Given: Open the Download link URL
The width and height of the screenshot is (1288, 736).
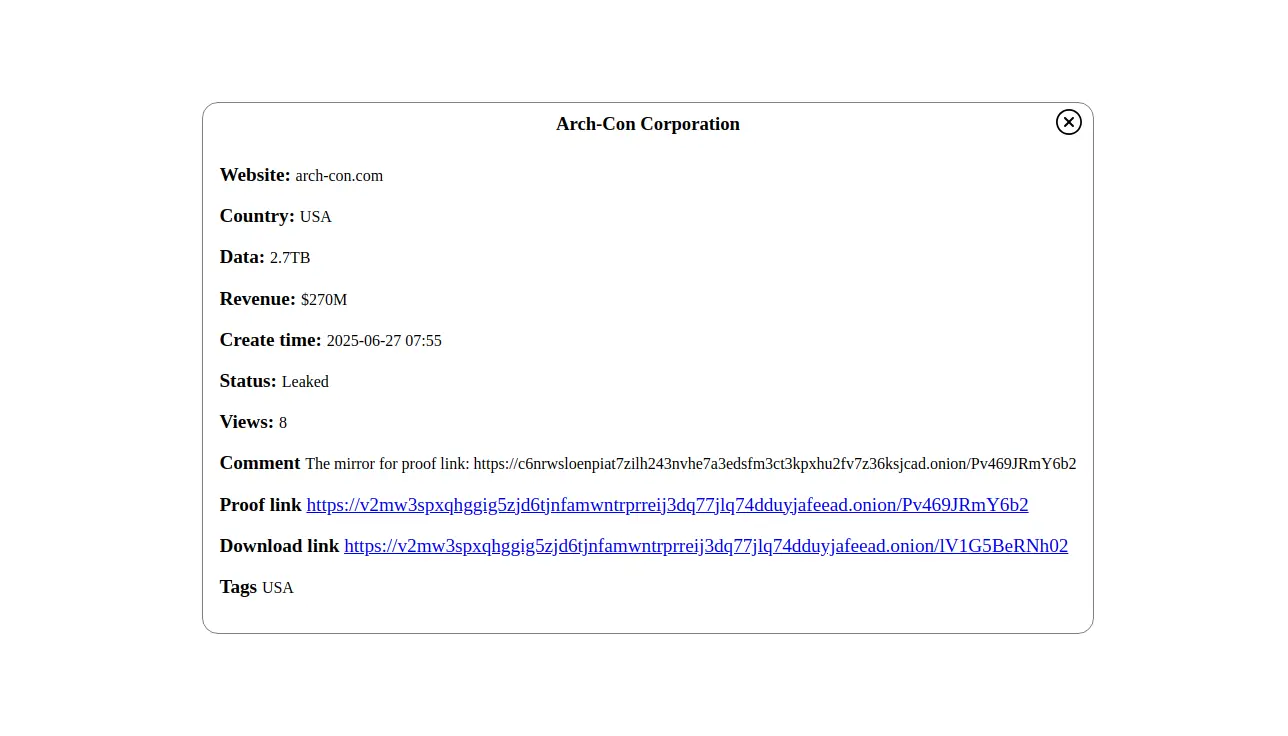Looking at the screenshot, I should (705, 546).
